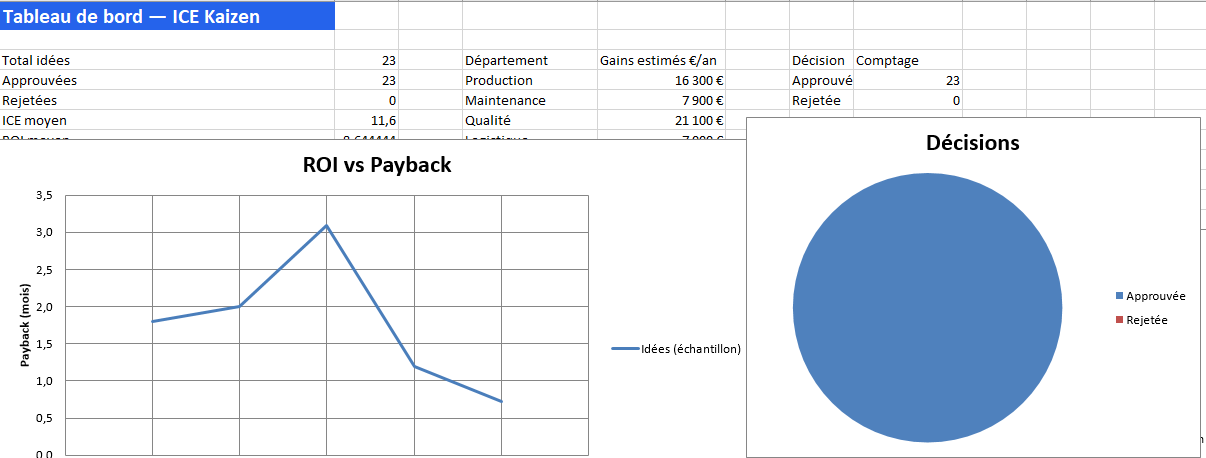Select the 'Décision' header cell
This screenshot has width=1206, height=458.
click(x=818, y=60)
